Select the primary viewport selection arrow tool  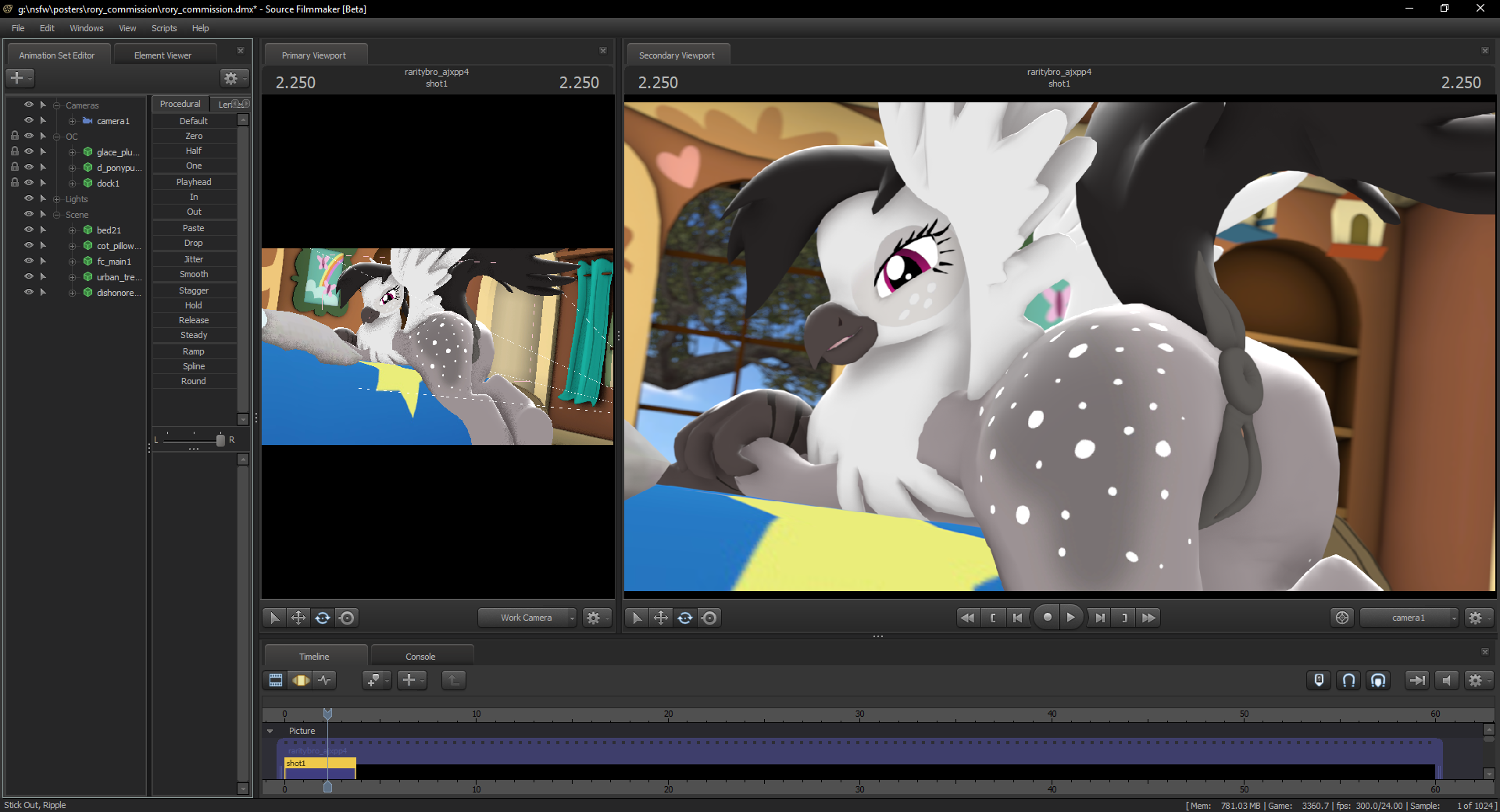274,618
